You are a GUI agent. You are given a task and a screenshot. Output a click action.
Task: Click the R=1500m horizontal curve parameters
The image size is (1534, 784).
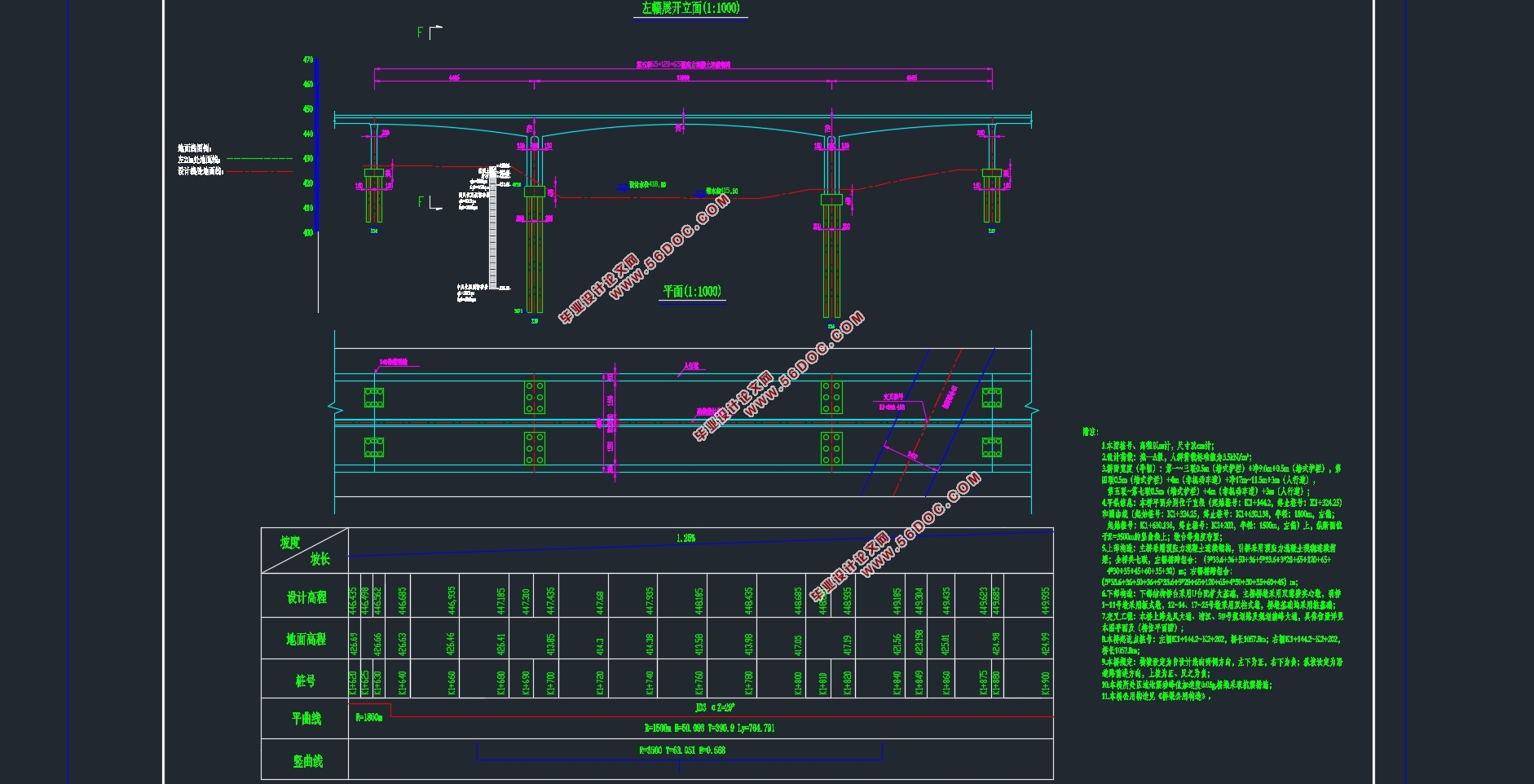point(709,728)
